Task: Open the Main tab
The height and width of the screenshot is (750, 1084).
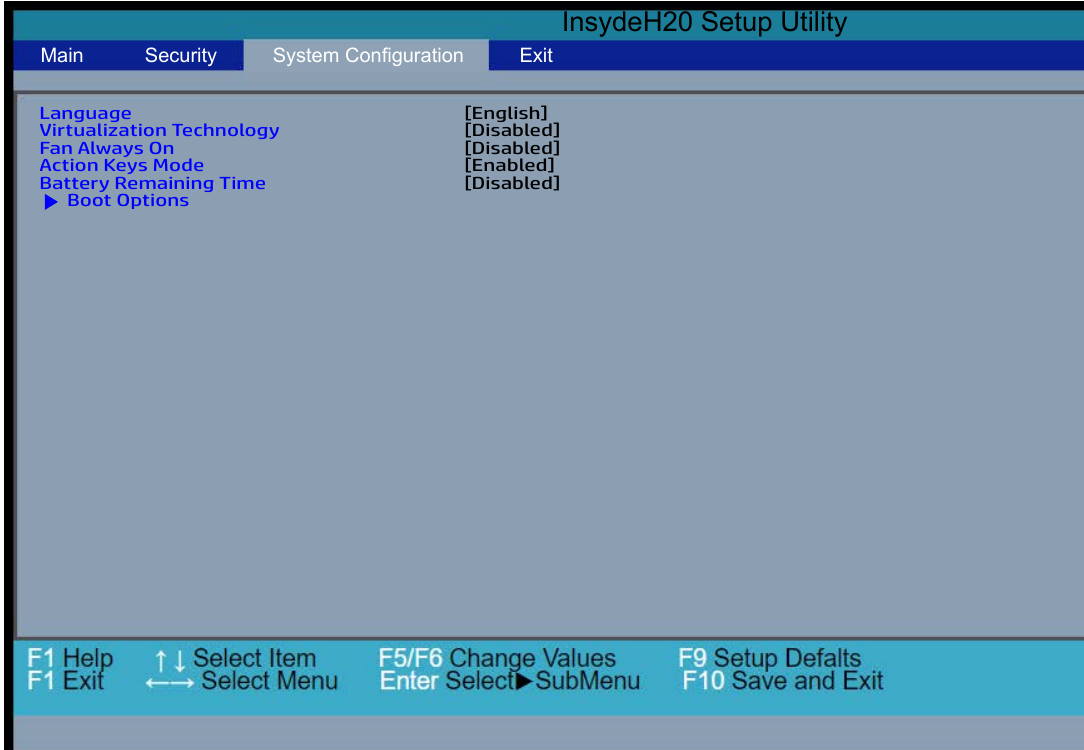Action: click(62, 55)
